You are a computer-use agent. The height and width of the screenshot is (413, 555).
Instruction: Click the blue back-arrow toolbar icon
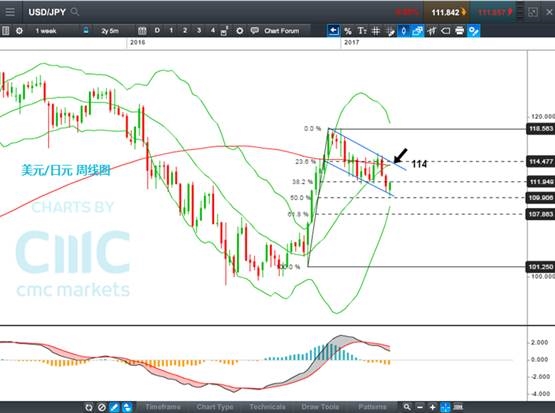click(x=333, y=31)
